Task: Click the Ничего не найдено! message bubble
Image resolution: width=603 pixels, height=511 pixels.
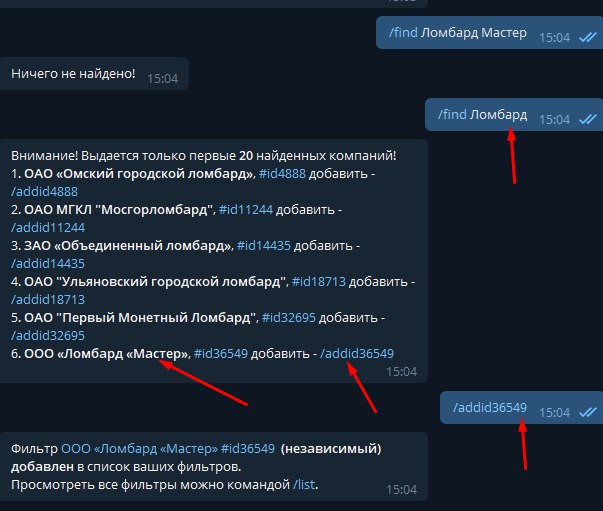Action: pos(94,74)
